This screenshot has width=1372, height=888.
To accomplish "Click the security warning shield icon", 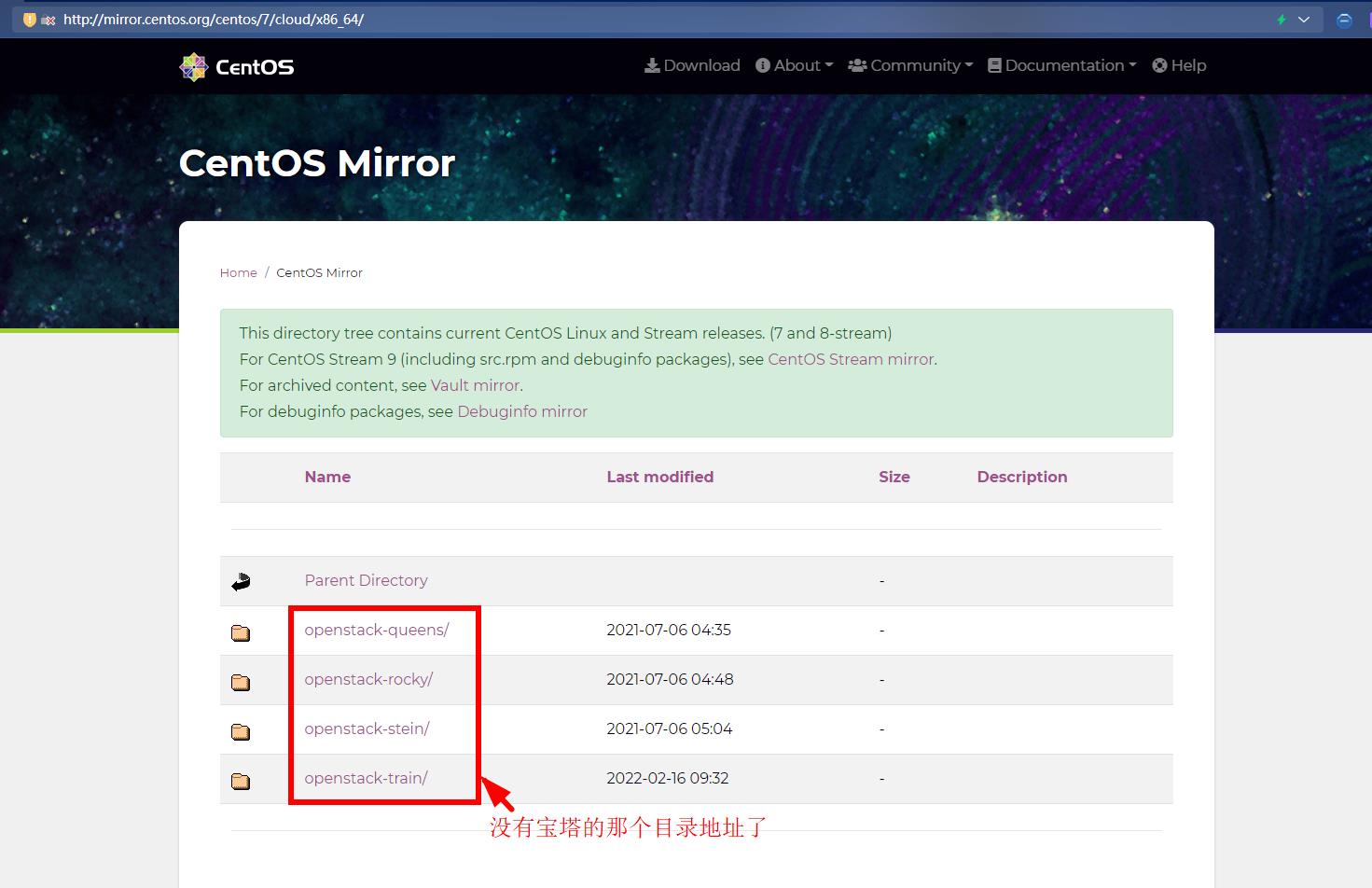I will [x=29, y=20].
